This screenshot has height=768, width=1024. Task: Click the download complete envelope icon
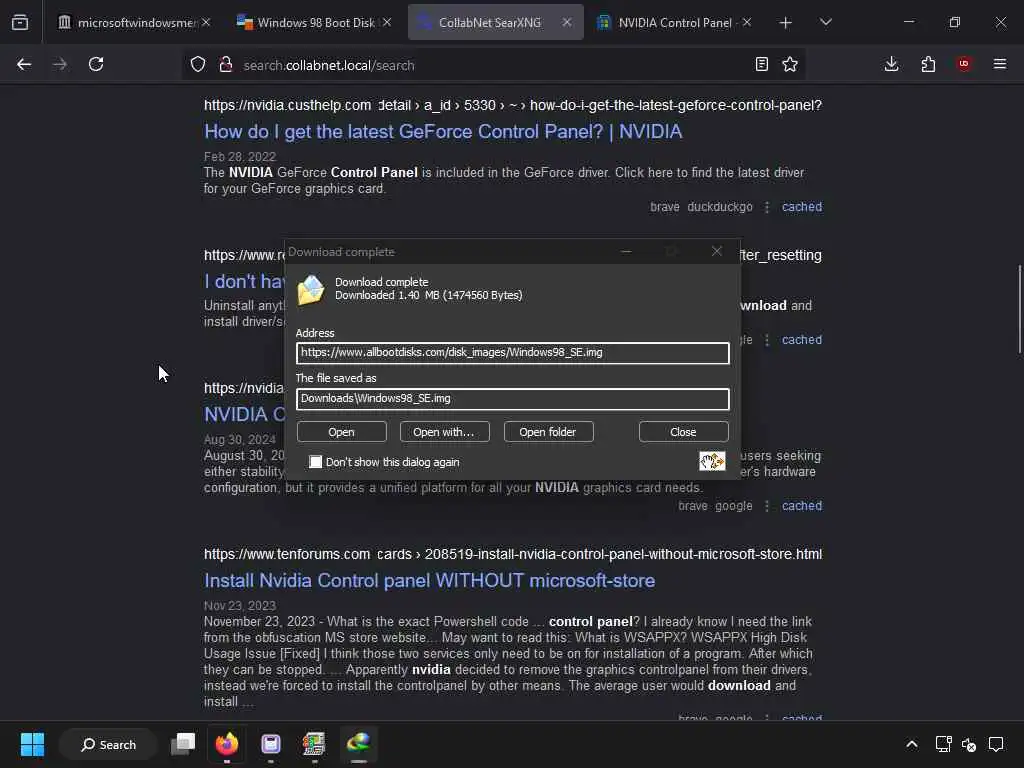[x=311, y=290]
